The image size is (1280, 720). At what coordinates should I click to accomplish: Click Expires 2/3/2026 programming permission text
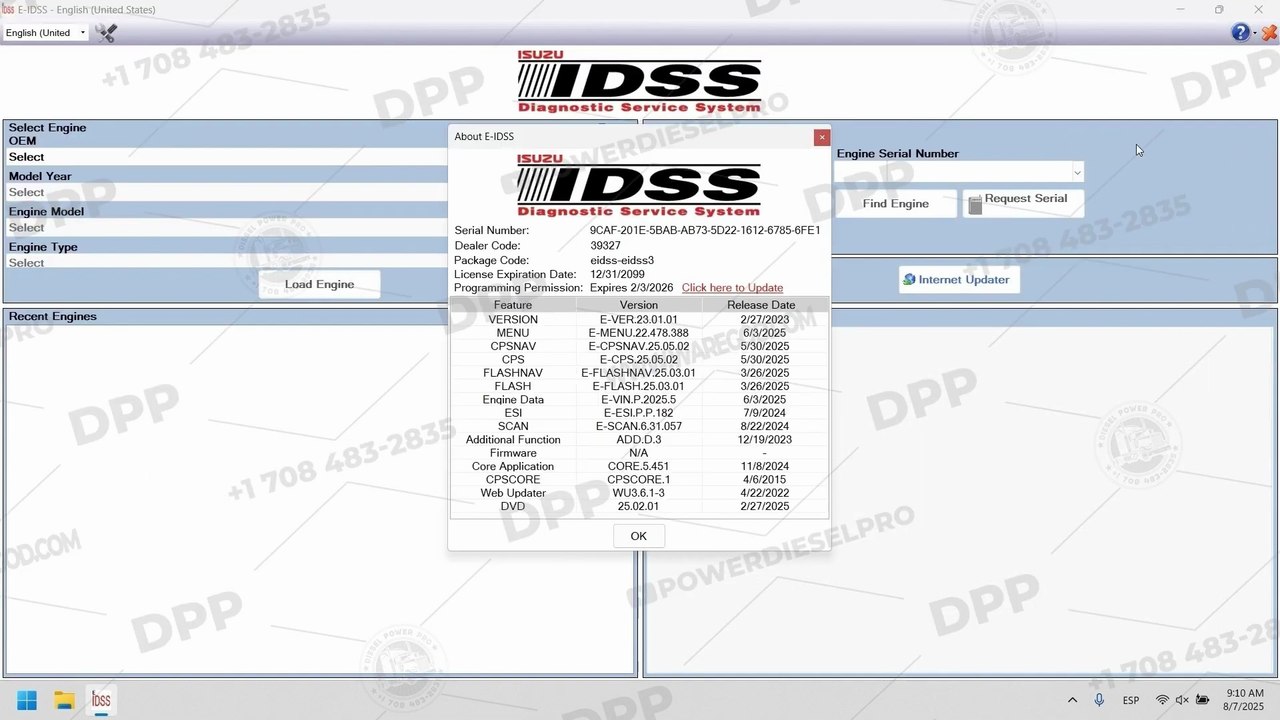pyautogui.click(x=631, y=288)
